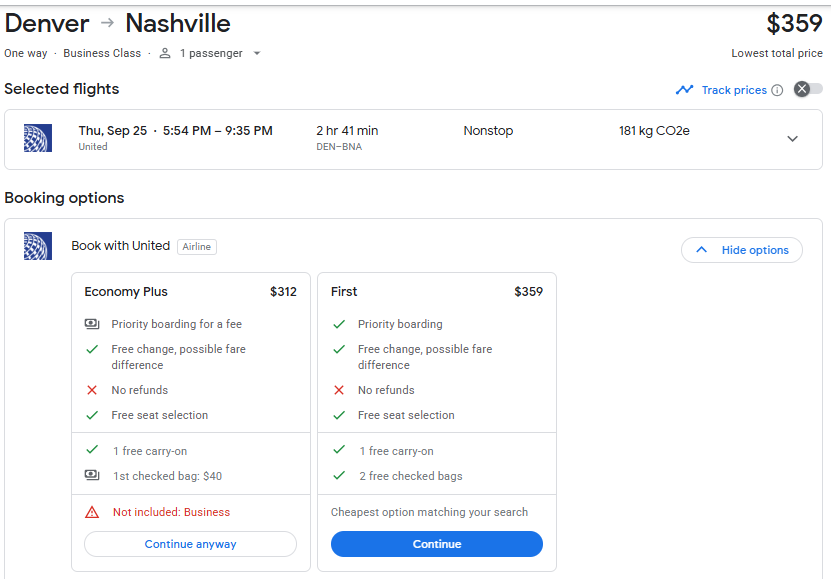Click the Economy Plus priority boarding fee icon

pos(92,324)
